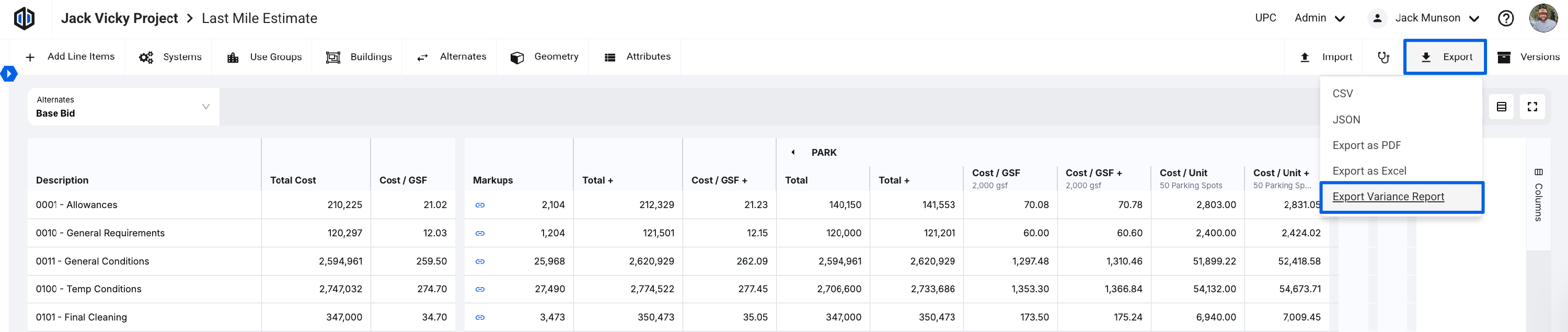Screen dimensions: 1568x332
Task: Enter fullscreen with the expand icon
Action: point(1532,107)
